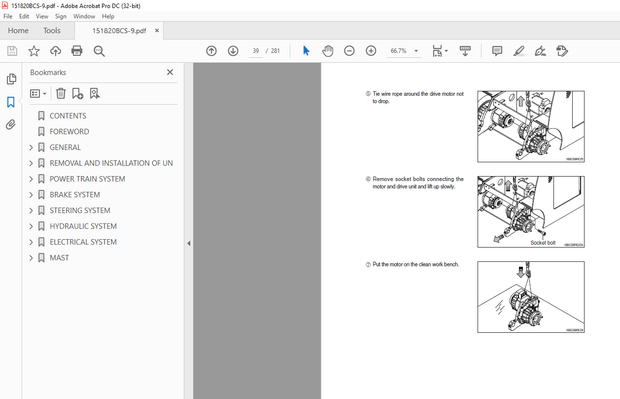Delete selected bookmark trash icon

click(60, 93)
